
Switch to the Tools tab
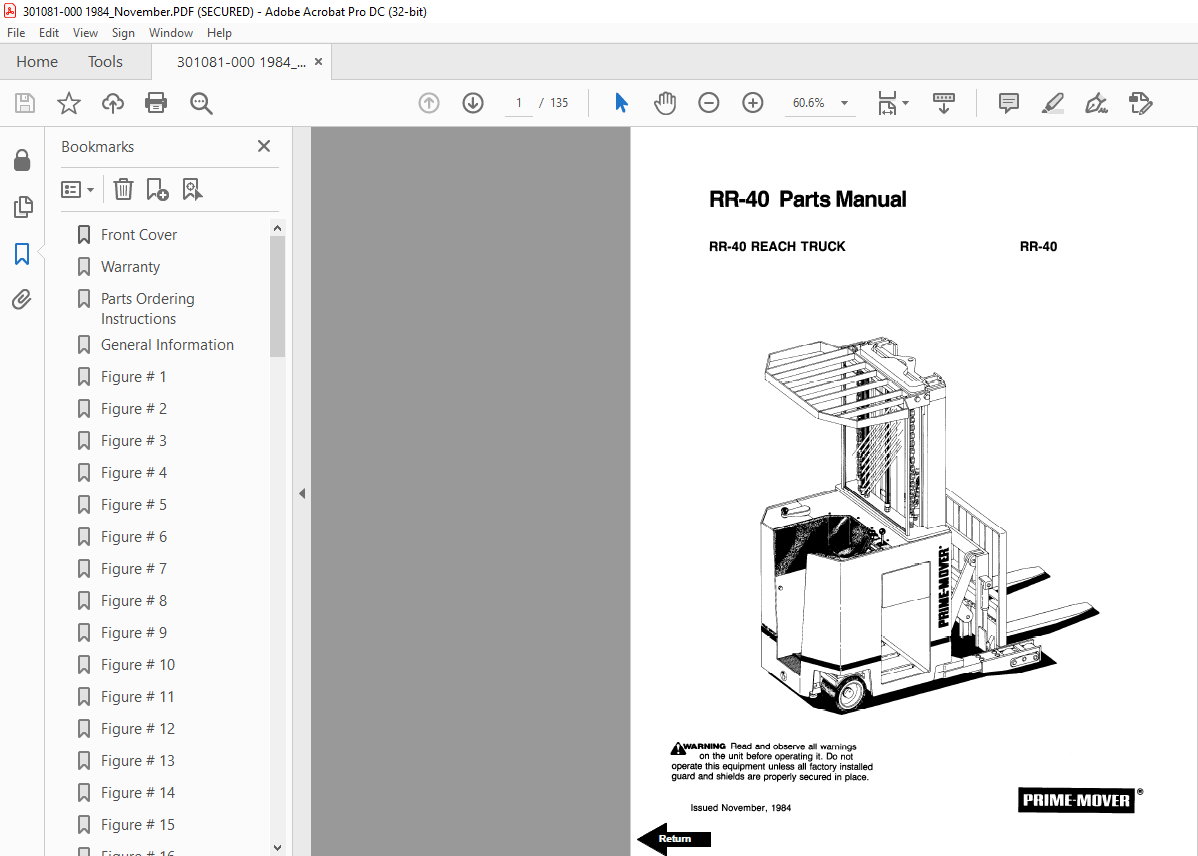[x=105, y=62]
